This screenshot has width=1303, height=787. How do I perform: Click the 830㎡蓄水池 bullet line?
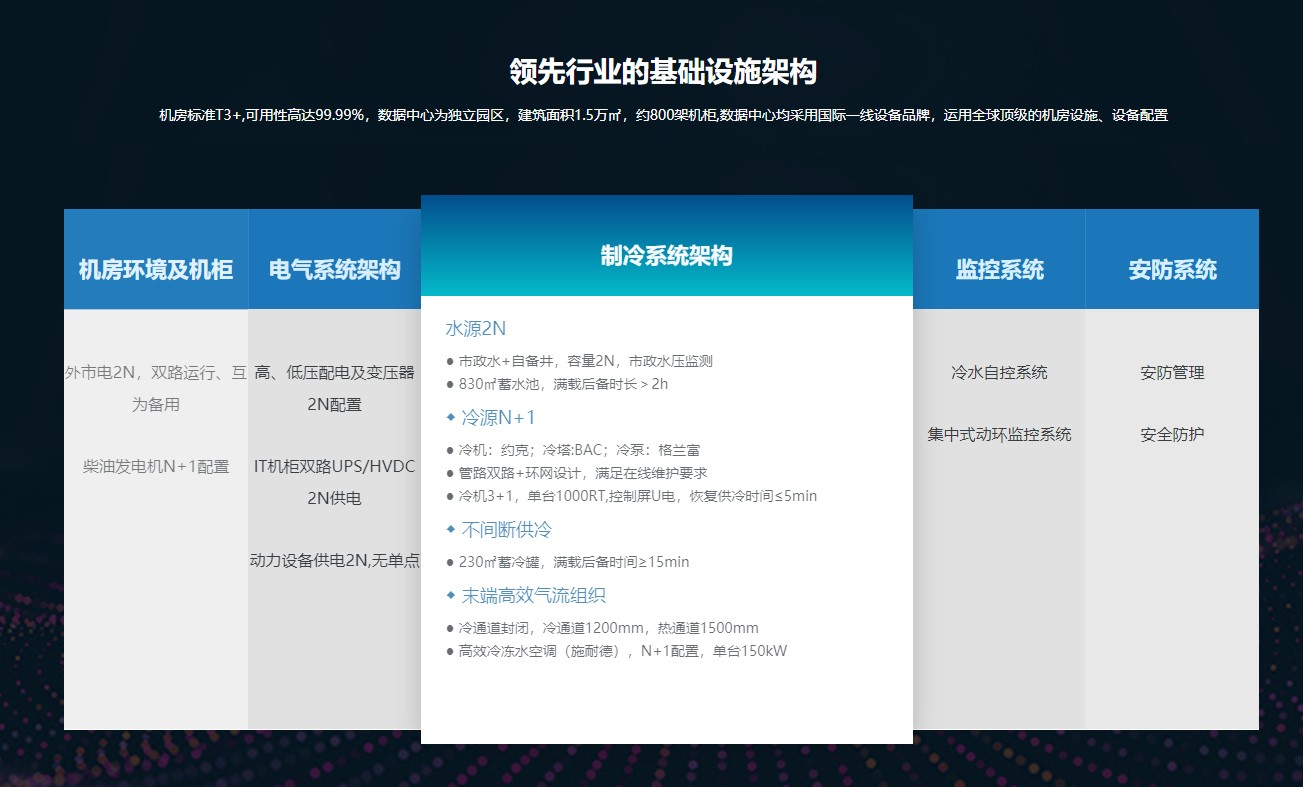pyautogui.click(x=557, y=383)
